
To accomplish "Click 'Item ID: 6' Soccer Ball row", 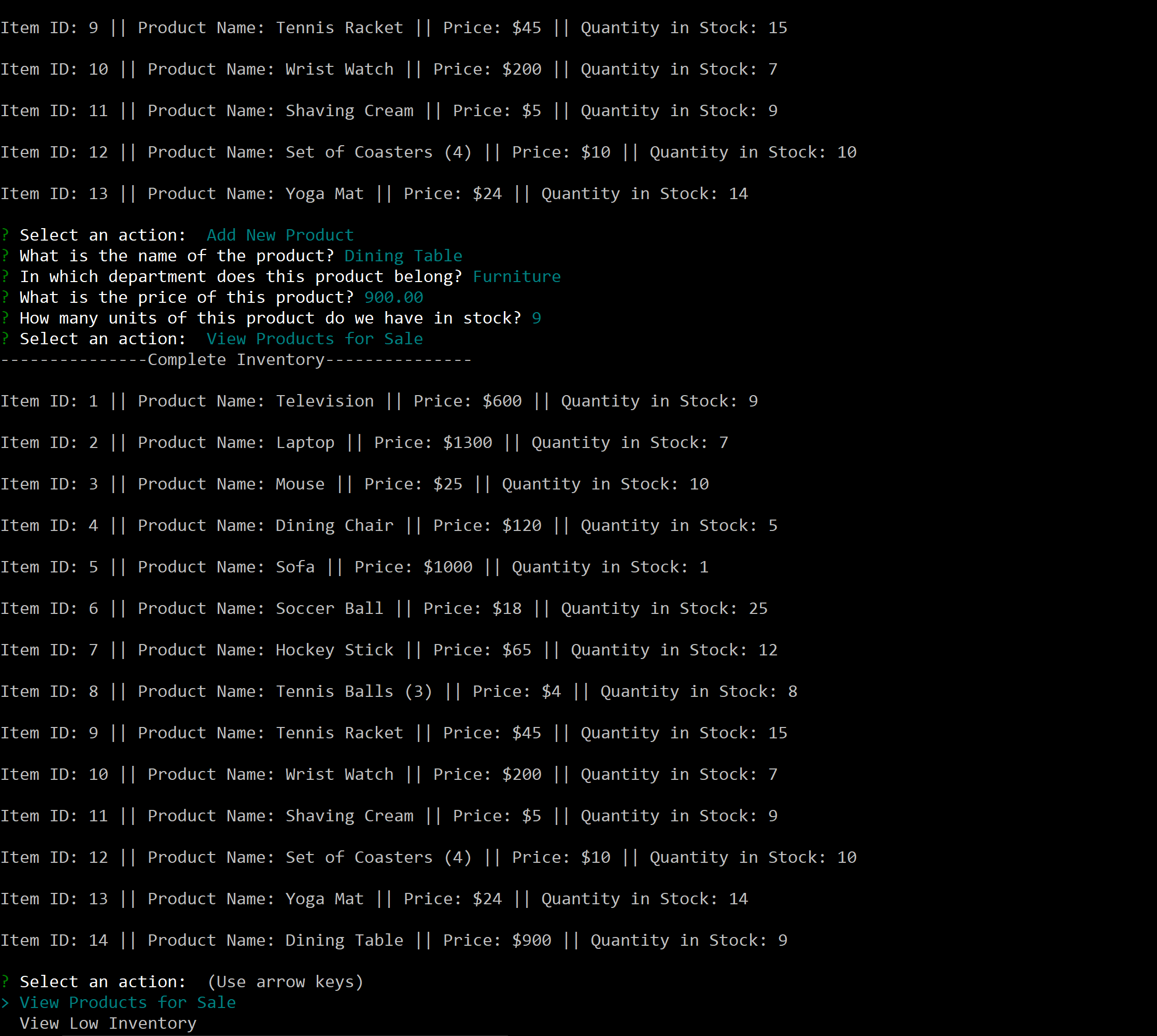I will coord(384,609).
